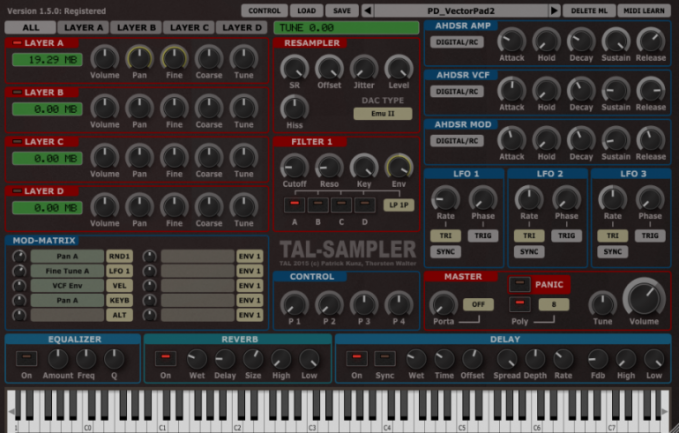679x433 pixels.
Task: Toggle Filter 1 routing for layer C
Action: tap(341, 204)
